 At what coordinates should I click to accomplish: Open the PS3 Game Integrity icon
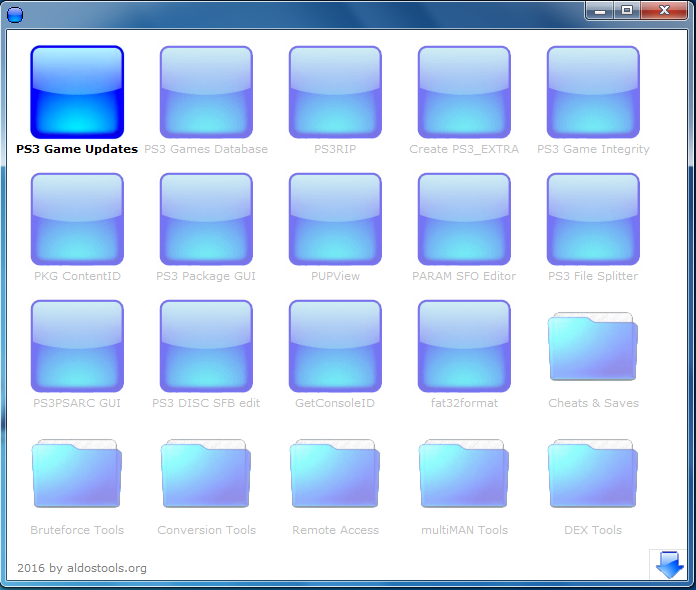(x=593, y=92)
